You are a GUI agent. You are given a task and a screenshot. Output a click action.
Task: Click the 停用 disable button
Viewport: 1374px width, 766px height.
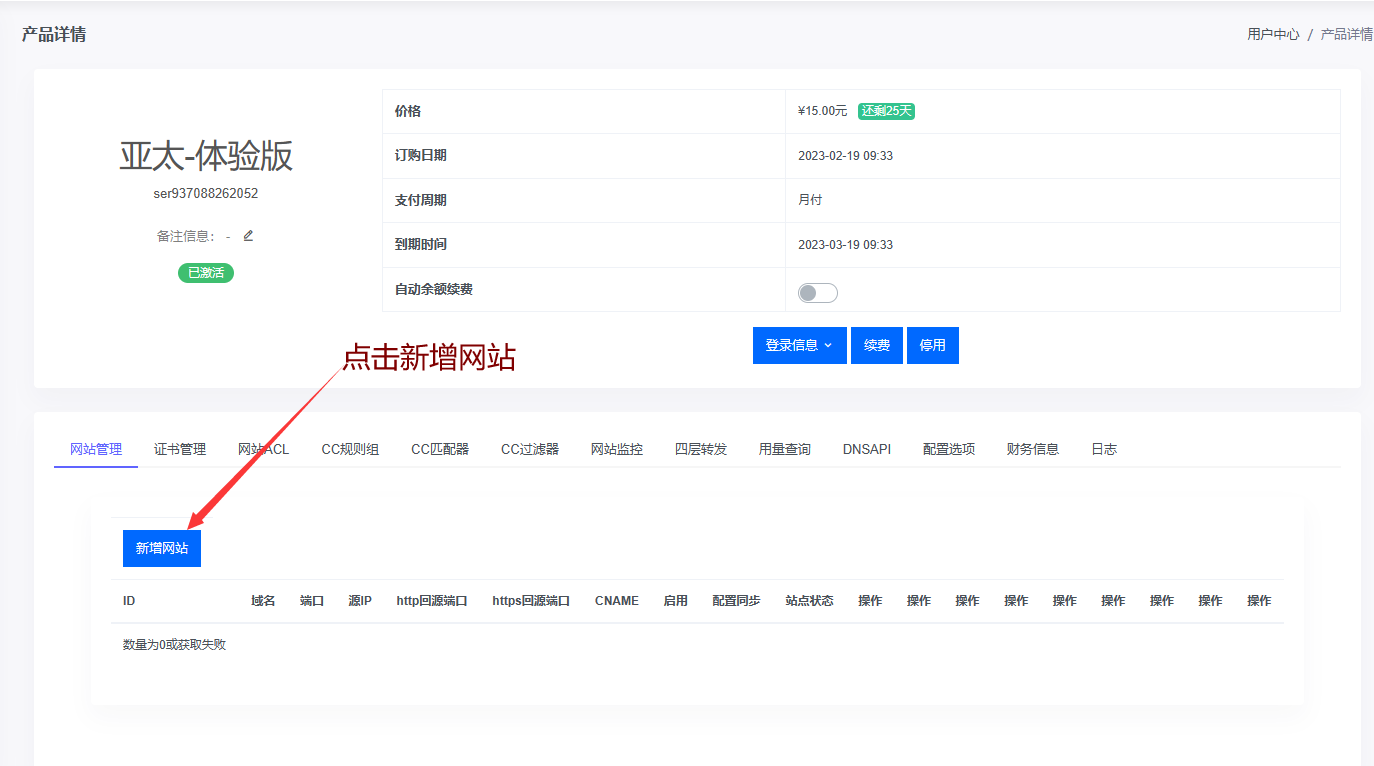(x=933, y=345)
